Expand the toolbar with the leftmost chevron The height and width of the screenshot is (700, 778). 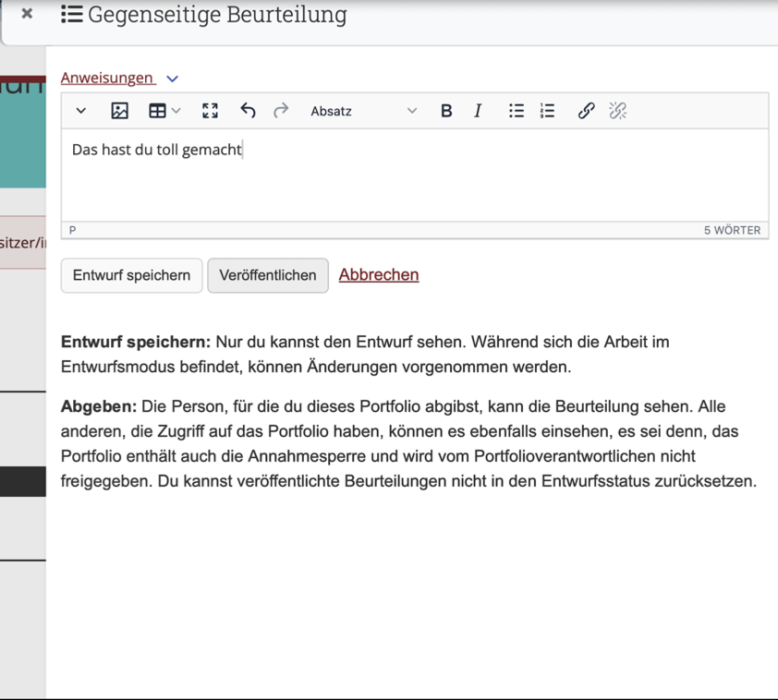pos(81,111)
